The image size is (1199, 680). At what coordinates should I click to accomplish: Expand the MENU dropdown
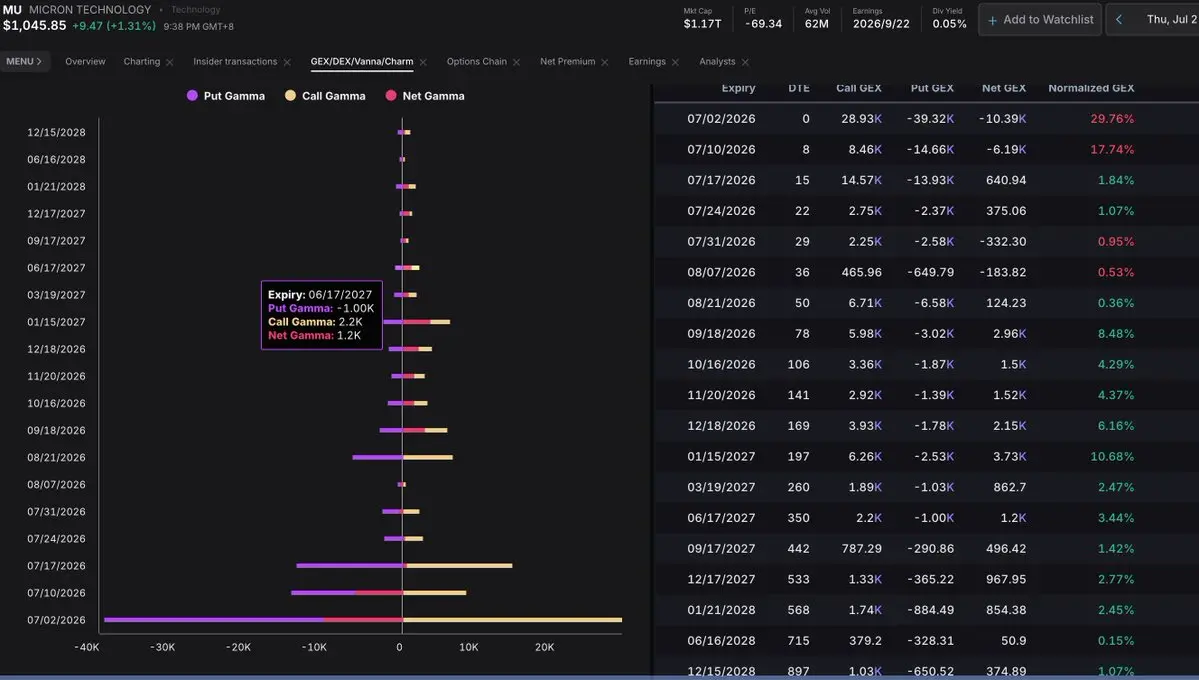24,61
